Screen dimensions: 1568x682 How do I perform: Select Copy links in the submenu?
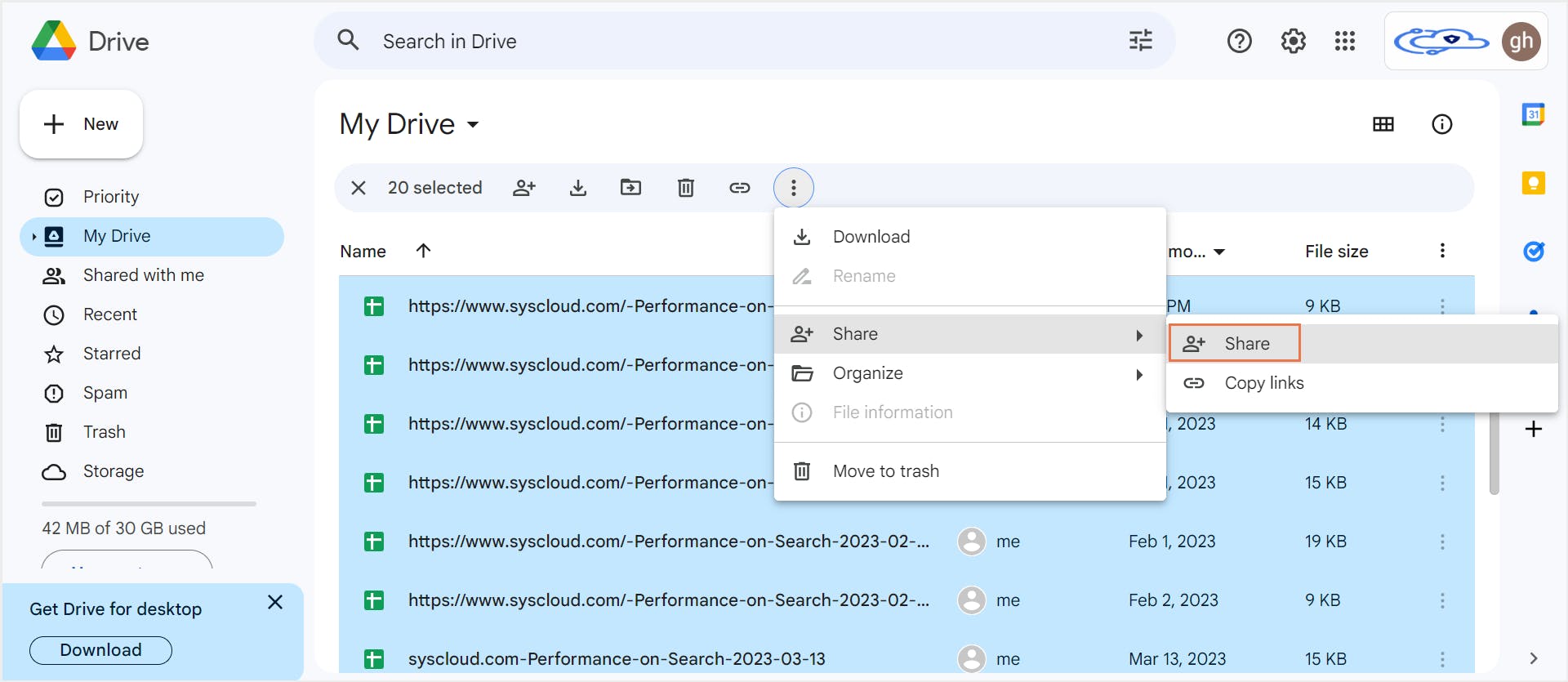point(1362,383)
